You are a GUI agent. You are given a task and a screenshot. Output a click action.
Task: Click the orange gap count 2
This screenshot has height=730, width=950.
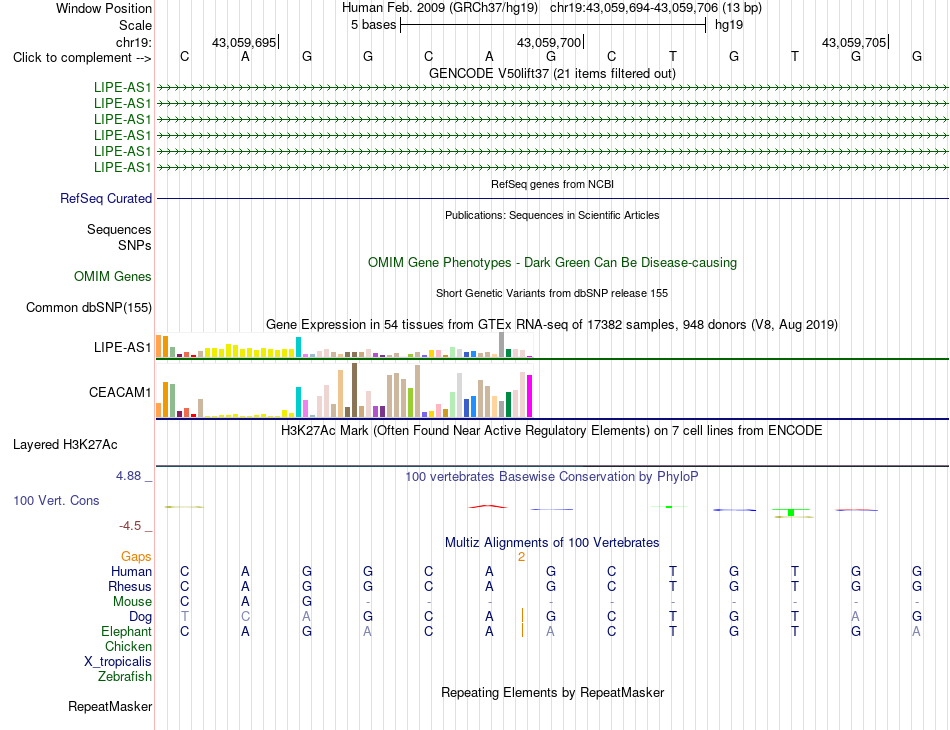[521, 556]
